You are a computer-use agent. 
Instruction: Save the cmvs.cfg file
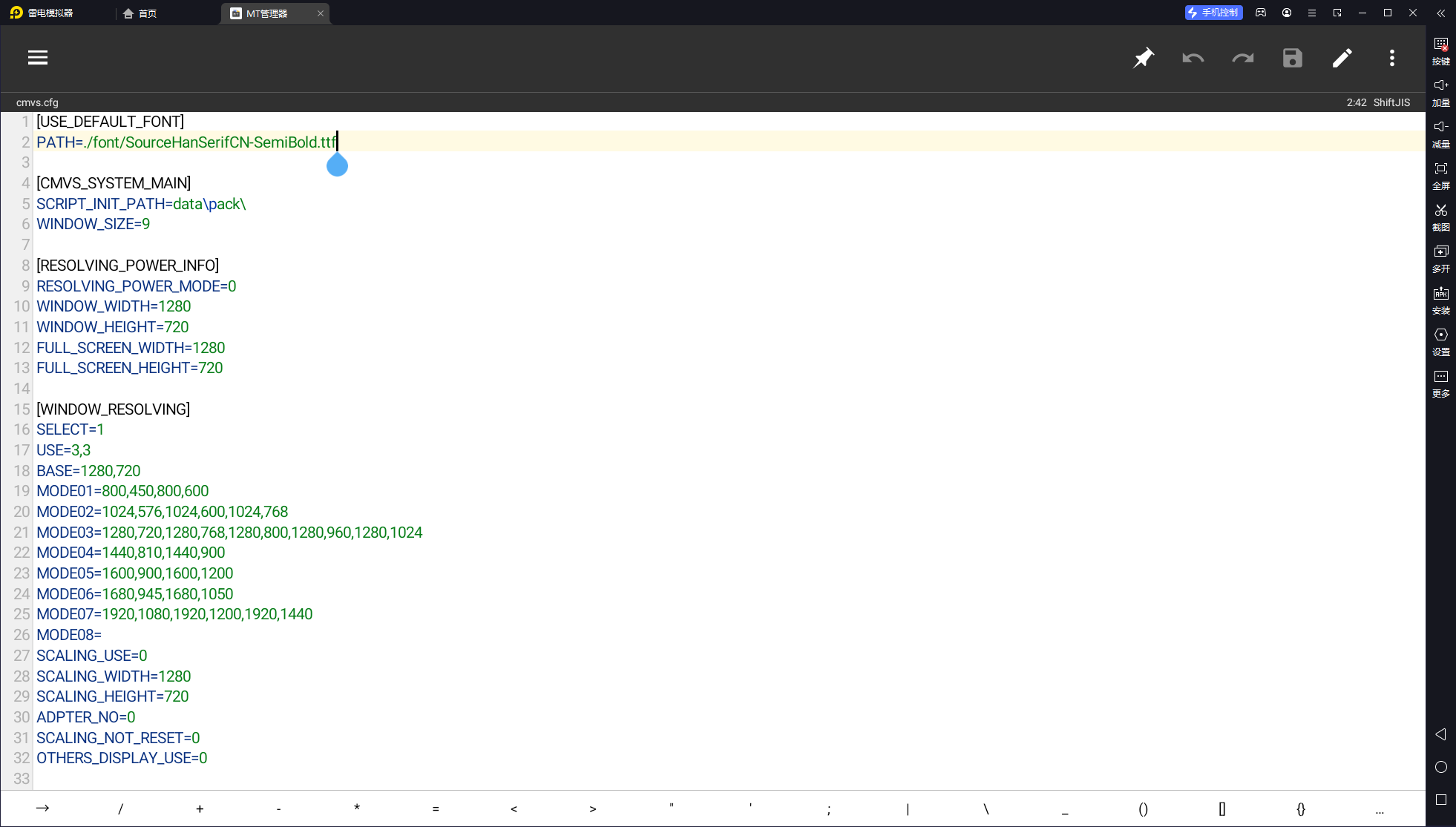(1293, 58)
